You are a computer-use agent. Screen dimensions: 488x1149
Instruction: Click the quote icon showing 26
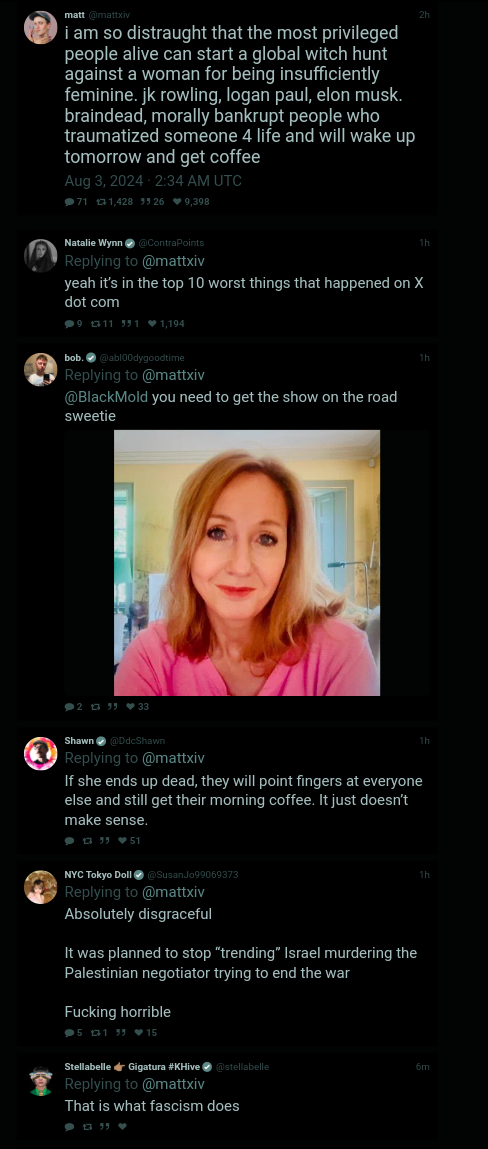click(x=146, y=202)
